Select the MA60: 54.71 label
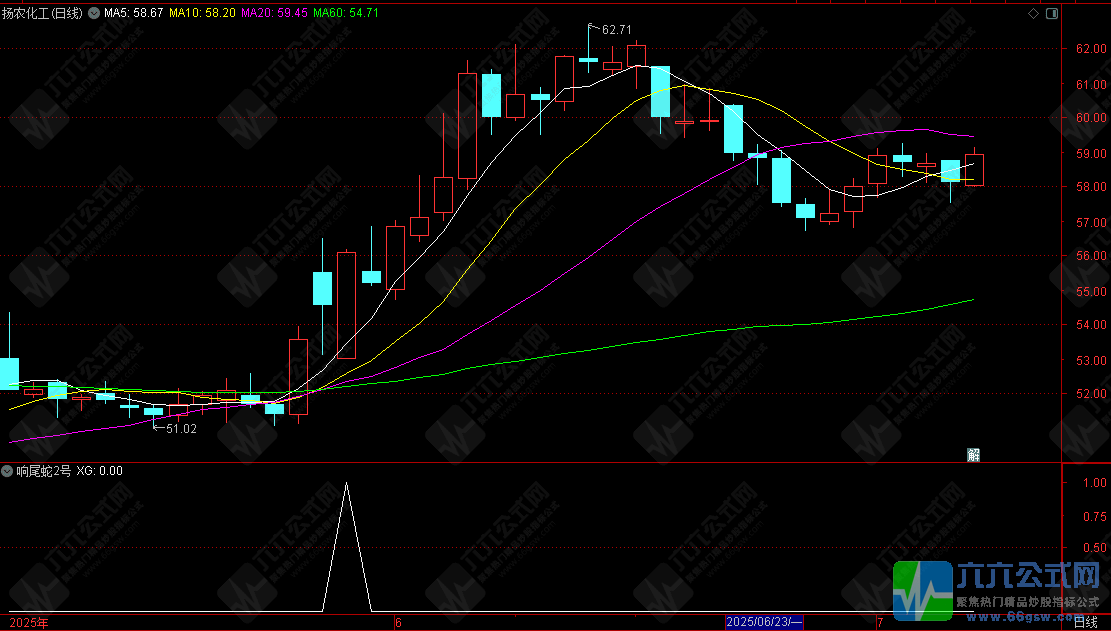 [346, 13]
